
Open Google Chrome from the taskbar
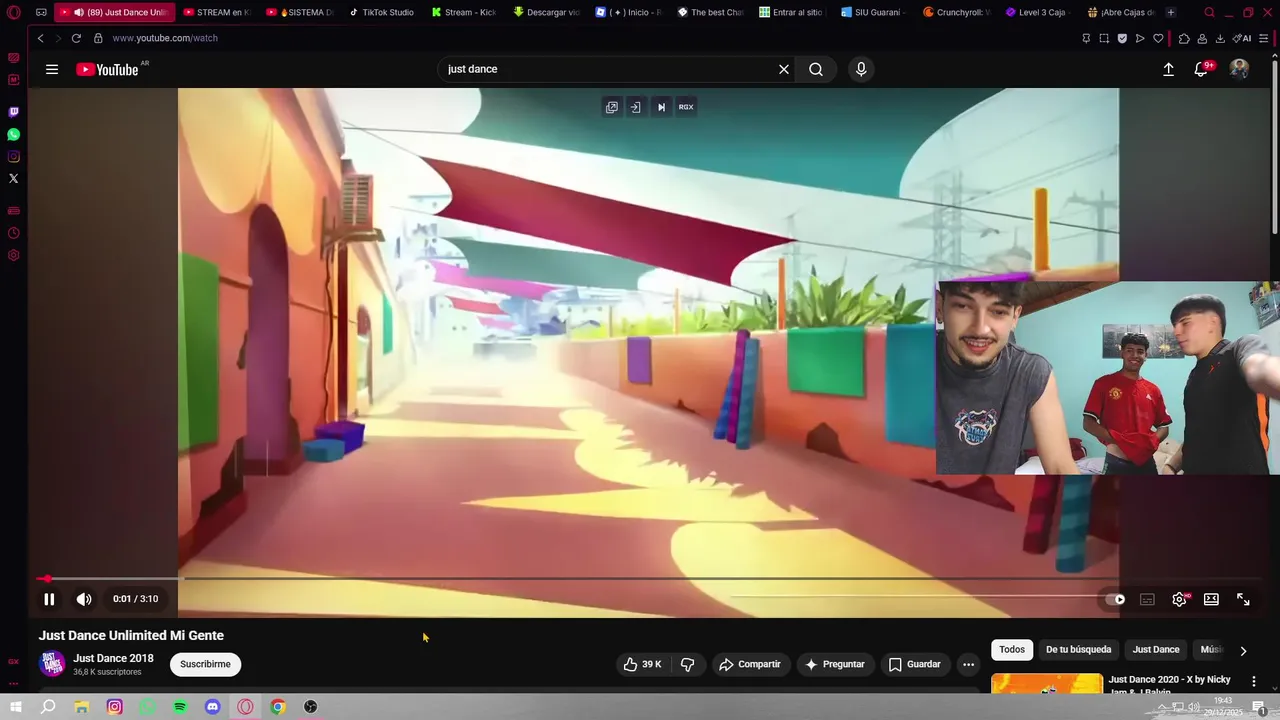coord(278,707)
